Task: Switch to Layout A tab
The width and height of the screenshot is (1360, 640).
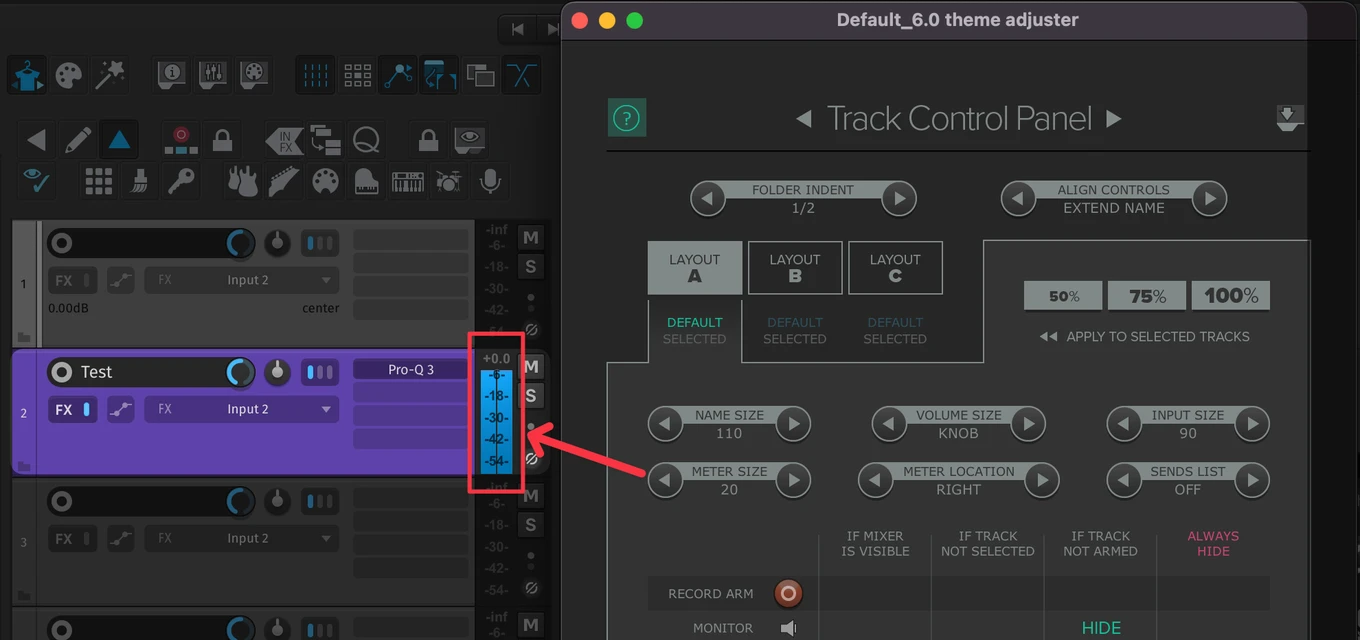Action: tap(694, 268)
